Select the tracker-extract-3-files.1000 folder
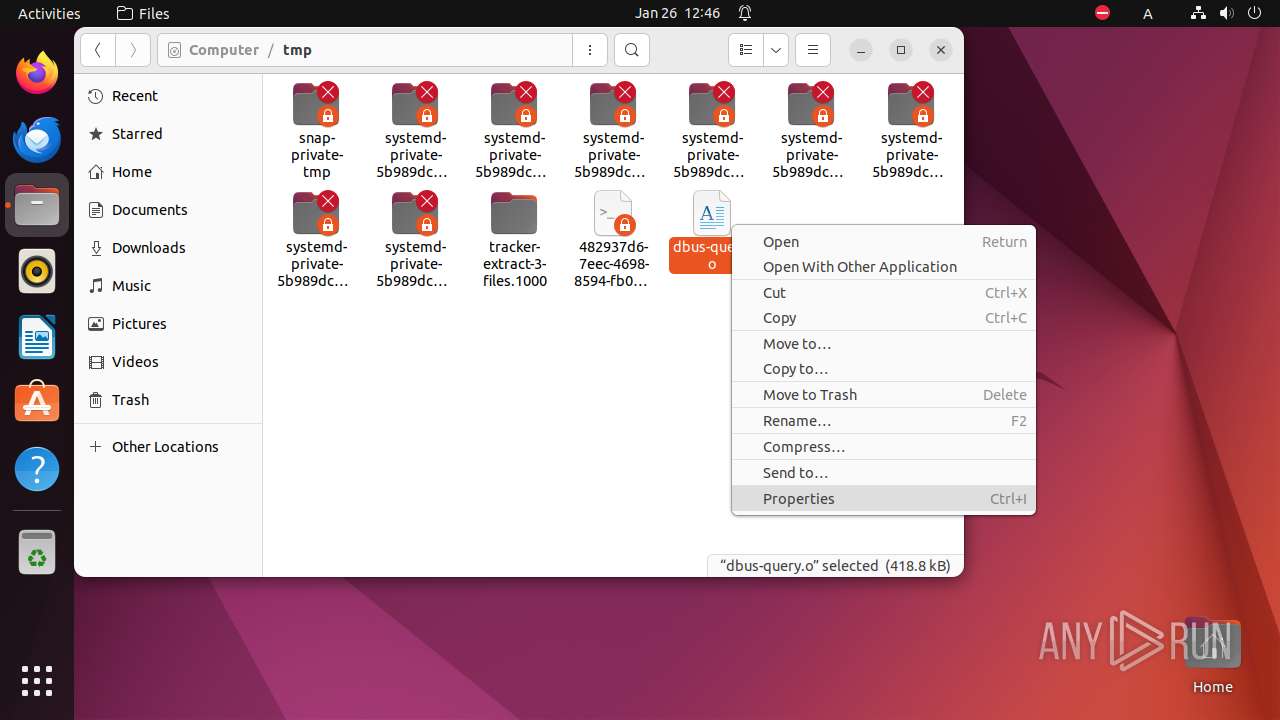The image size is (1280, 720). pyautogui.click(x=514, y=238)
